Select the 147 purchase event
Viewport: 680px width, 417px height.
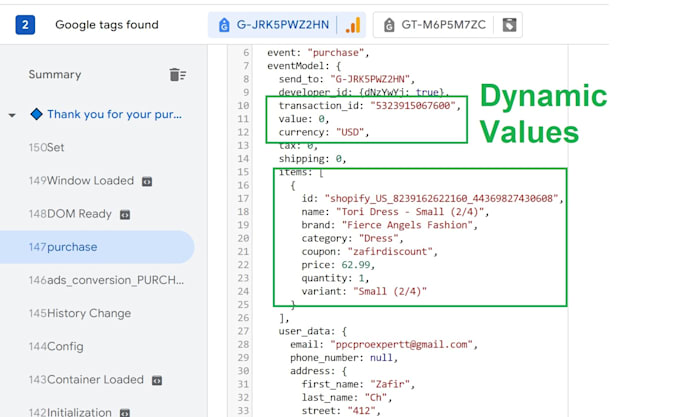pyautogui.click(x=97, y=247)
